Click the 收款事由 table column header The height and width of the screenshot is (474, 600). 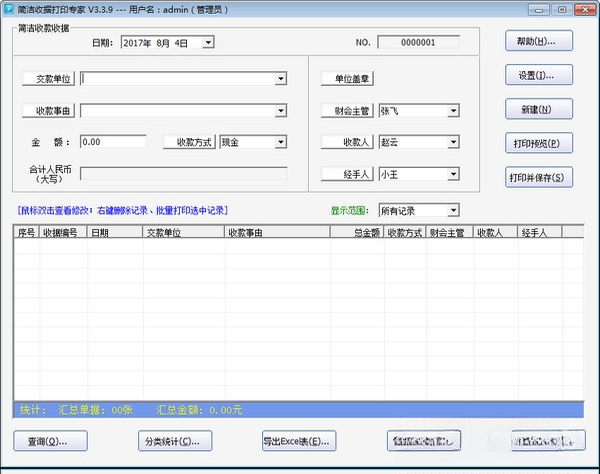(277, 232)
